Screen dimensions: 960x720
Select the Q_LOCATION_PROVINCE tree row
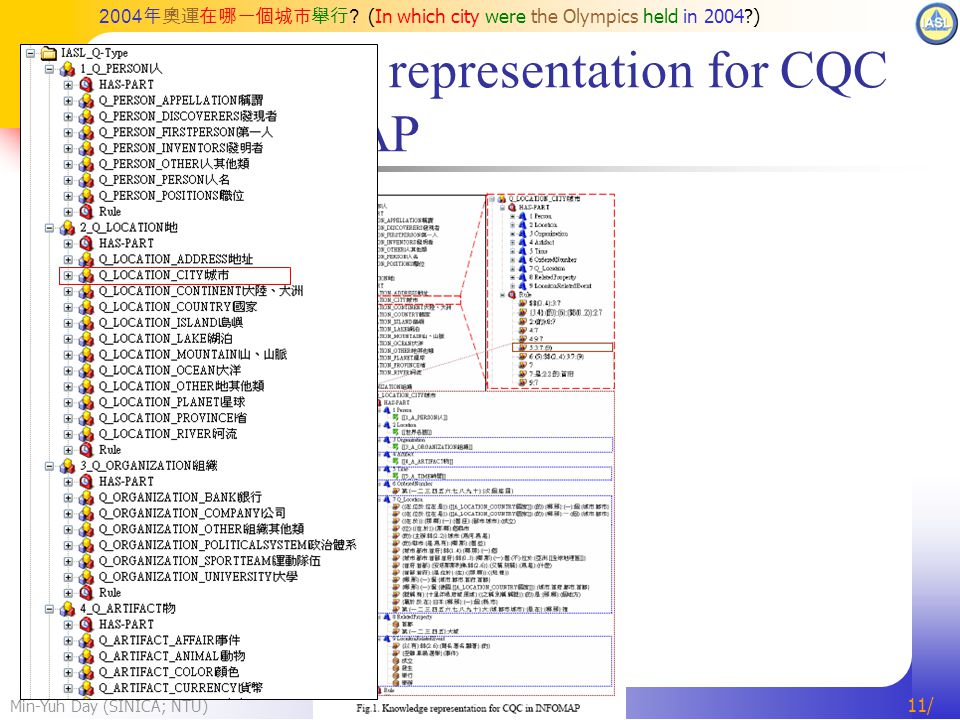pos(156,419)
